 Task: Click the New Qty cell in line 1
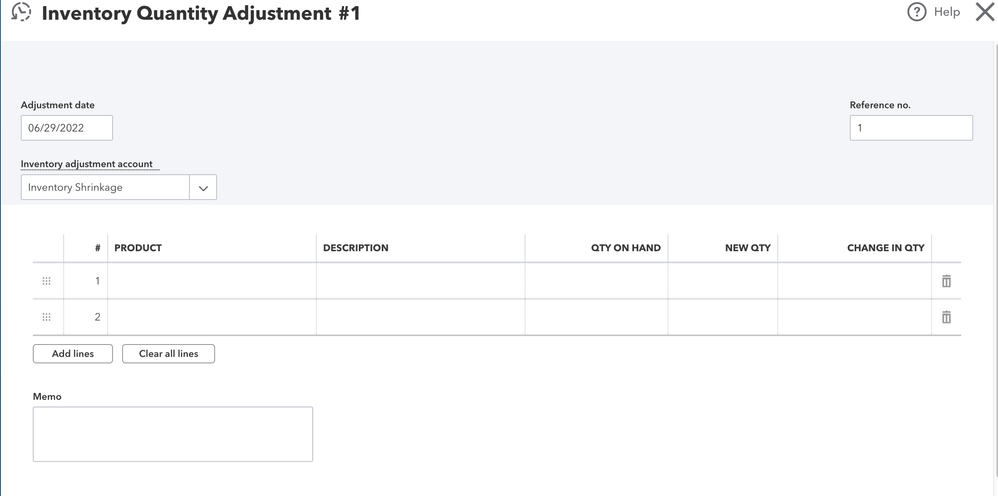point(722,281)
